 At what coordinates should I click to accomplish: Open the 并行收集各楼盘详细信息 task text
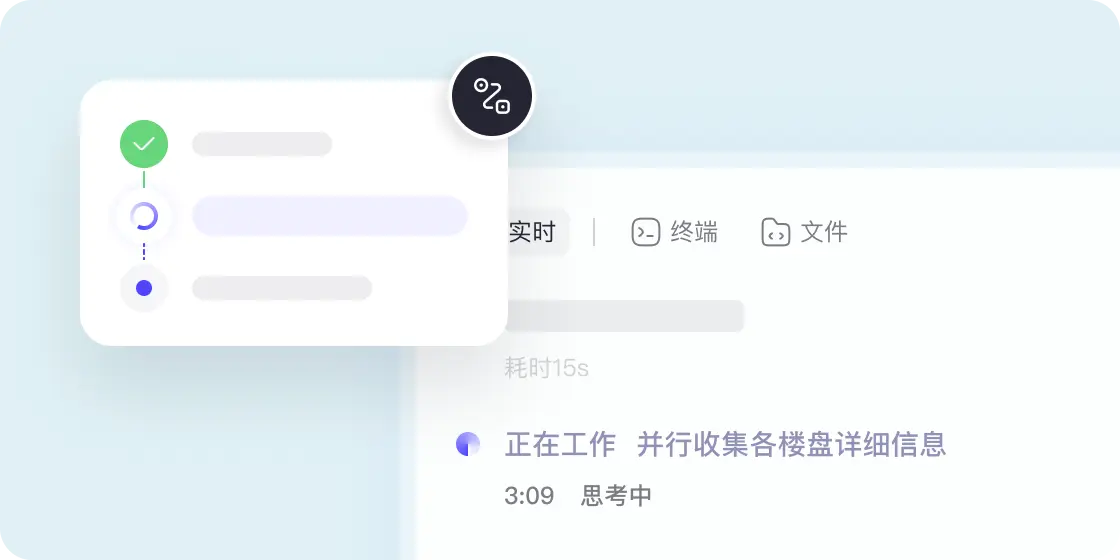(x=791, y=444)
